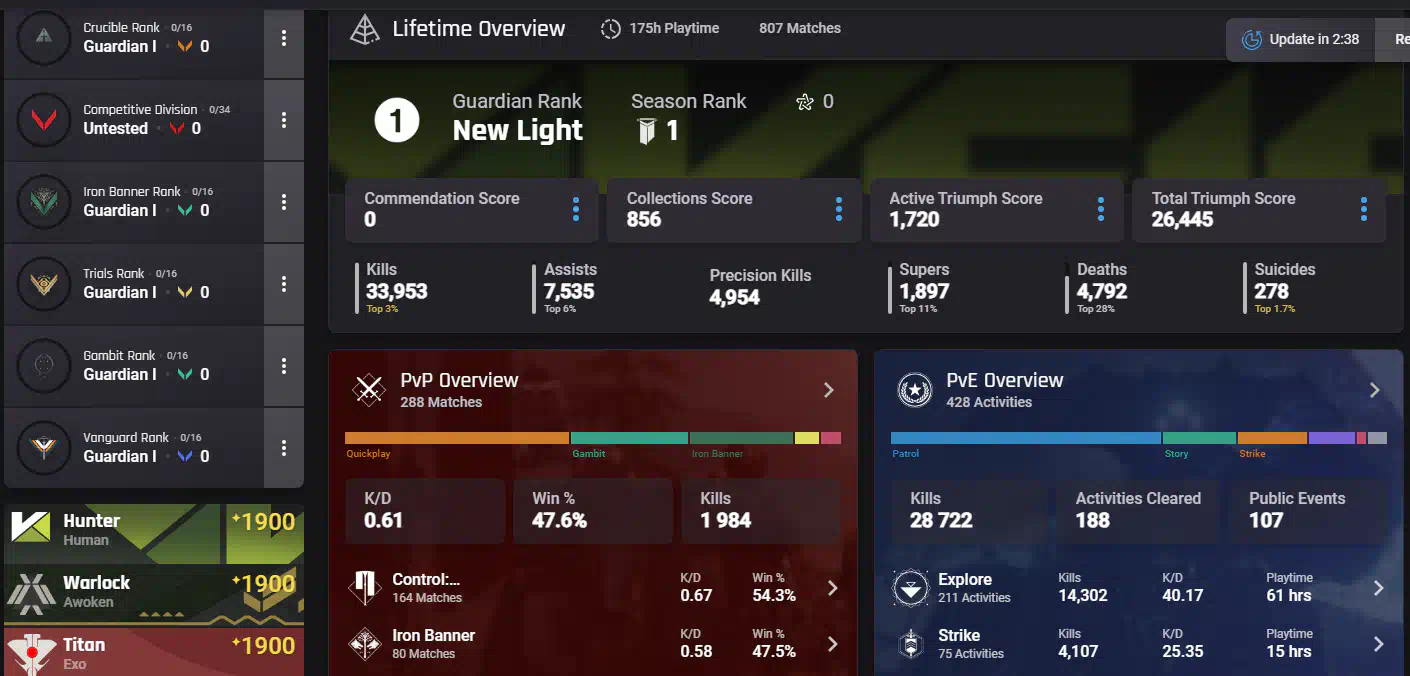This screenshot has width=1410, height=676.
Task: Click the Crucible Rank emblem icon
Action: tap(43, 38)
